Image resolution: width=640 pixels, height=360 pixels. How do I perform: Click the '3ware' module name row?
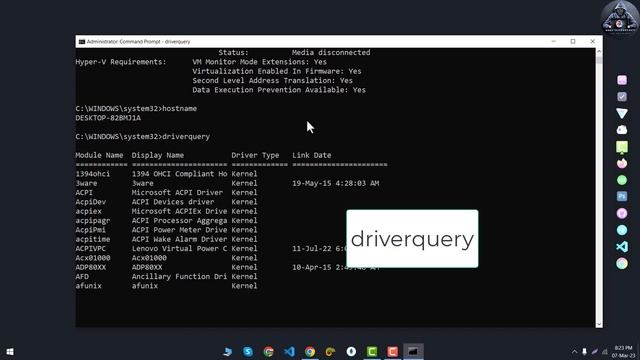coord(86,183)
